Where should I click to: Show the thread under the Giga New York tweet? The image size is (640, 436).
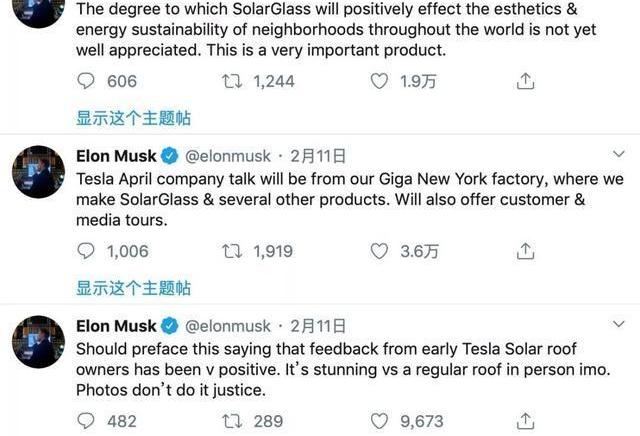(x=133, y=288)
